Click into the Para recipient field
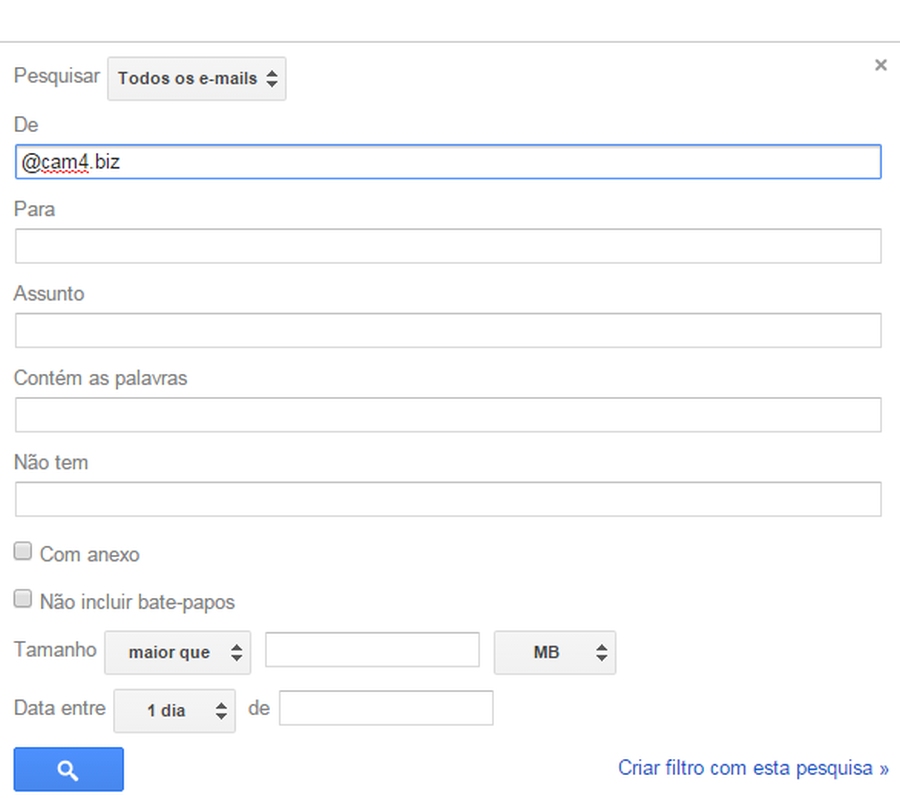This screenshot has width=900, height=799. (x=448, y=246)
